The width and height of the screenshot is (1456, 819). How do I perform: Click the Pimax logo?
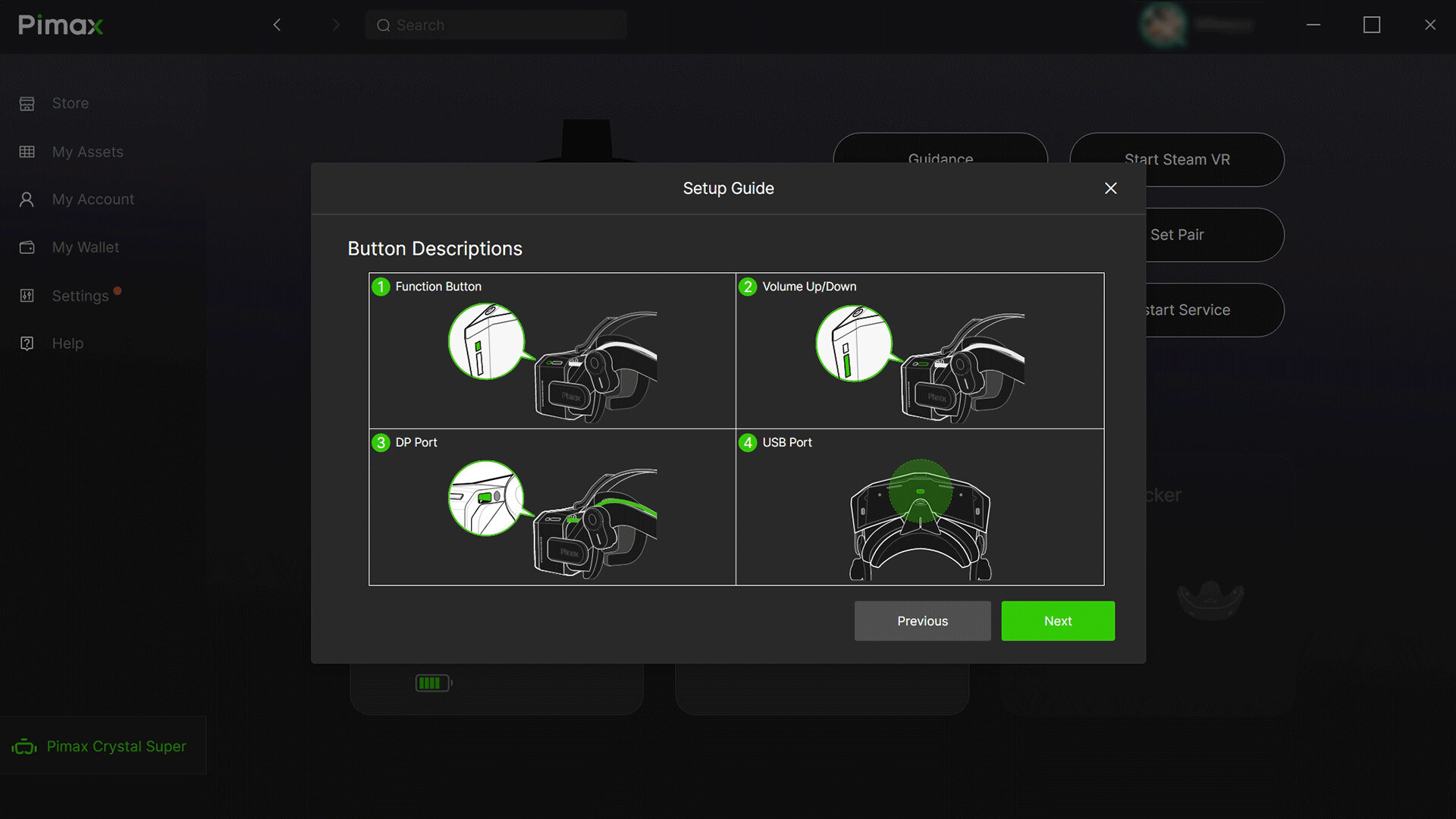tap(60, 24)
